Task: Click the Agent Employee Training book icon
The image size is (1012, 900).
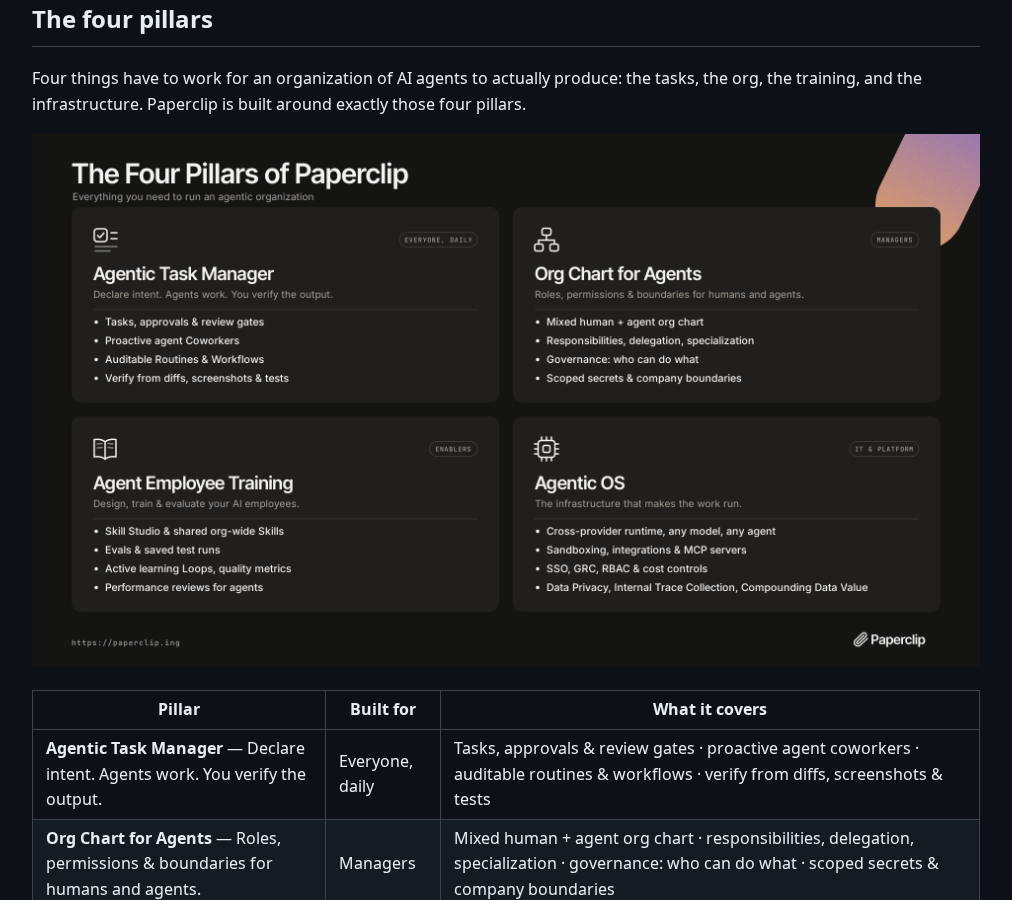Action: (x=105, y=449)
